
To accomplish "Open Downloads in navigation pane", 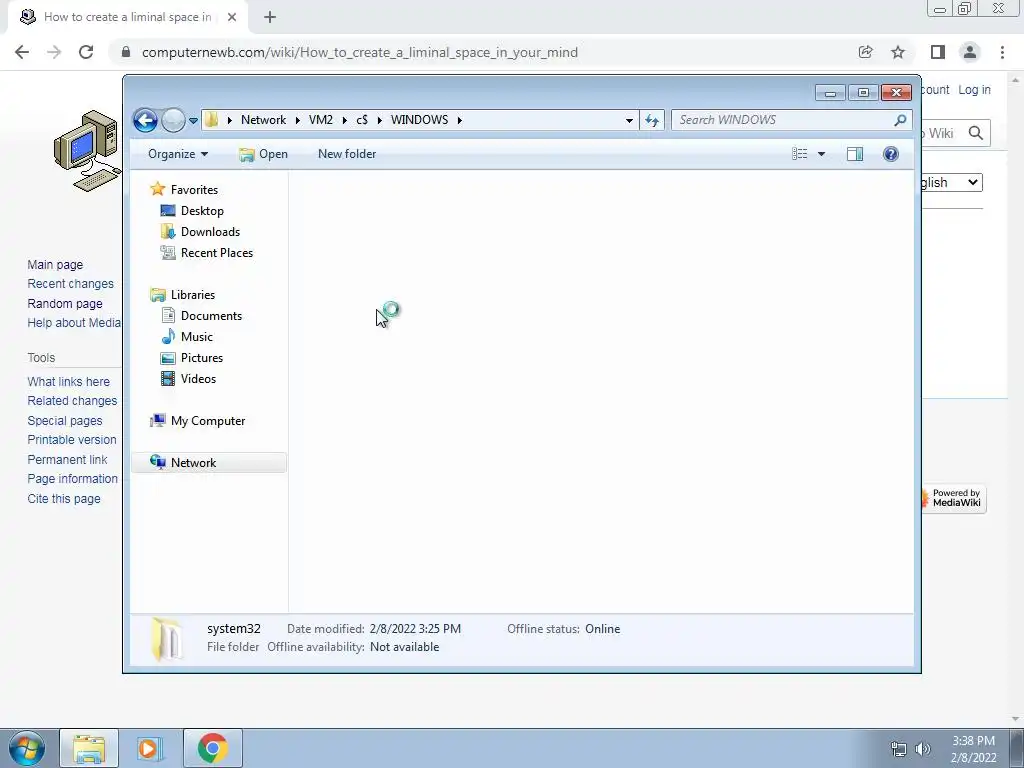I will pyautogui.click(x=210, y=232).
